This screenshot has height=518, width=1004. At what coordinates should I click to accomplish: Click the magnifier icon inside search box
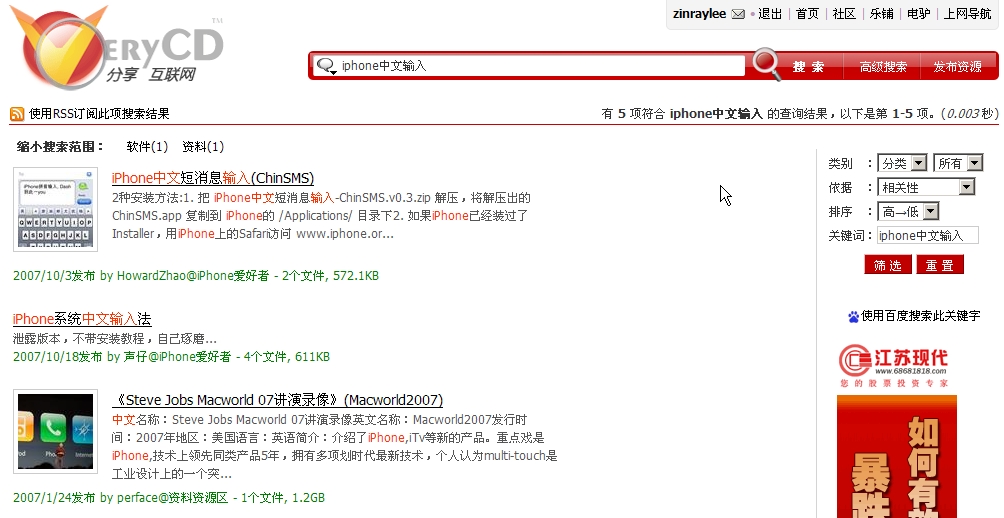(x=325, y=64)
